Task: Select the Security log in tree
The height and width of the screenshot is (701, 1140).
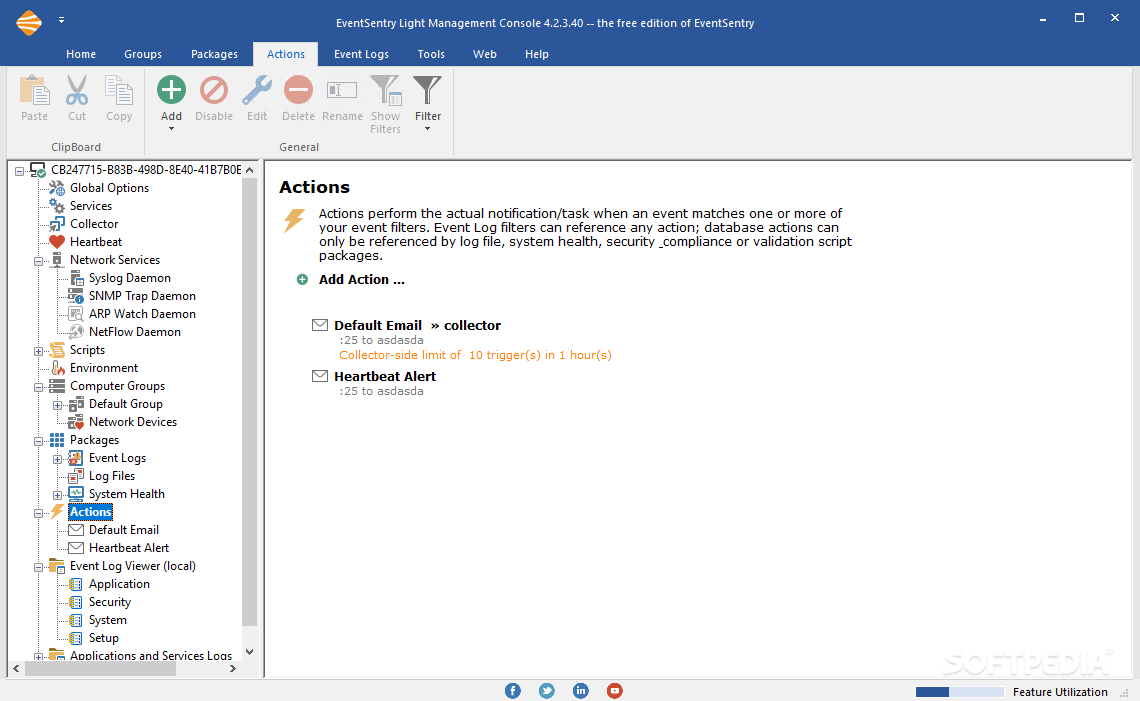Action: coord(110,602)
